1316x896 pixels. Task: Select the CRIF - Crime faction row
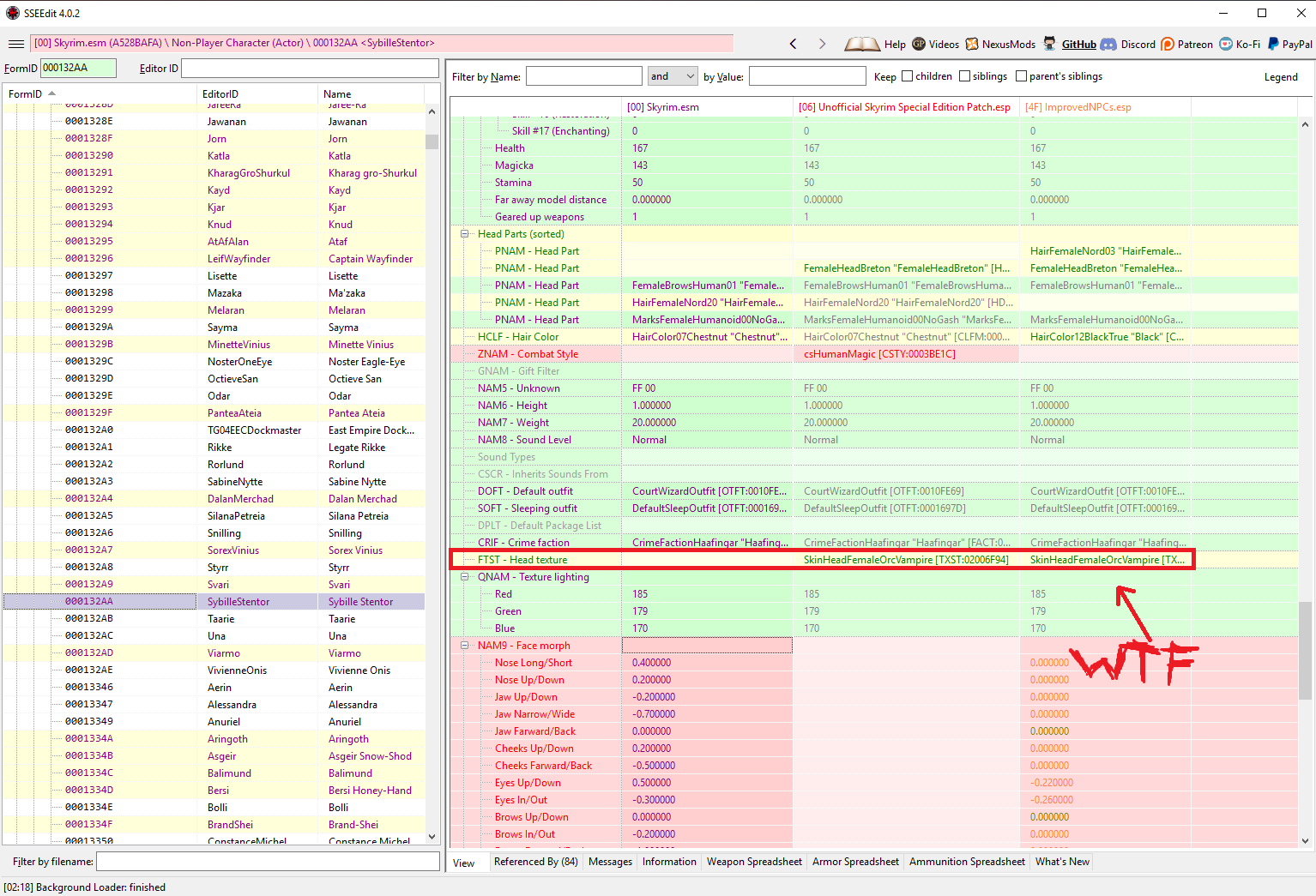coord(873,543)
